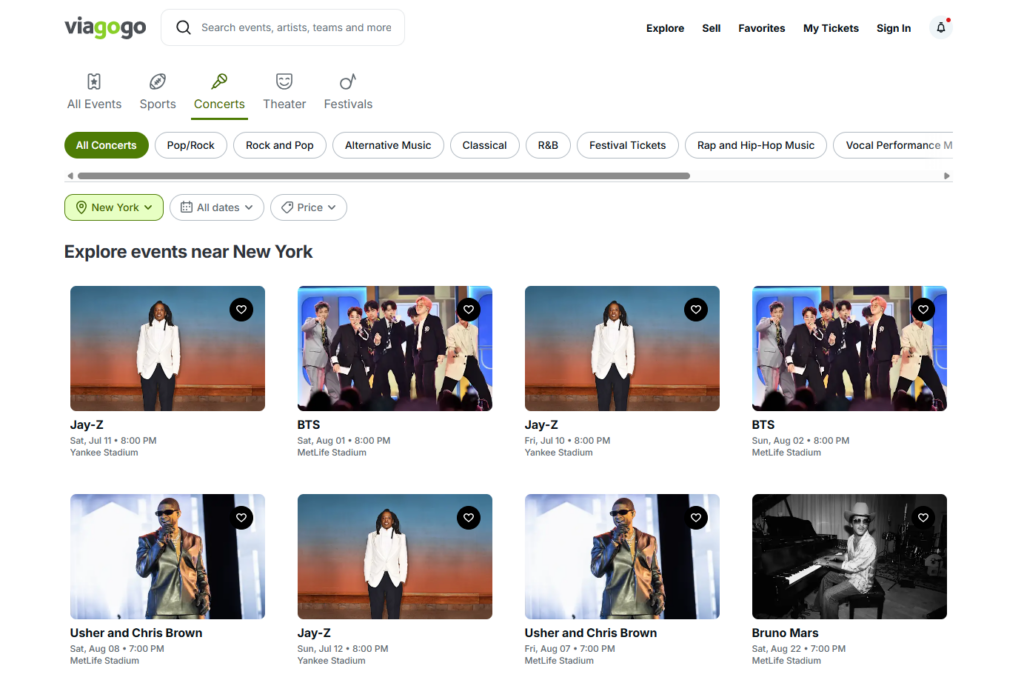Click 'Sat, Aug 08 • 7:00 PM' text
This screenshot has height=700, width=1024.
pos(117,648)
